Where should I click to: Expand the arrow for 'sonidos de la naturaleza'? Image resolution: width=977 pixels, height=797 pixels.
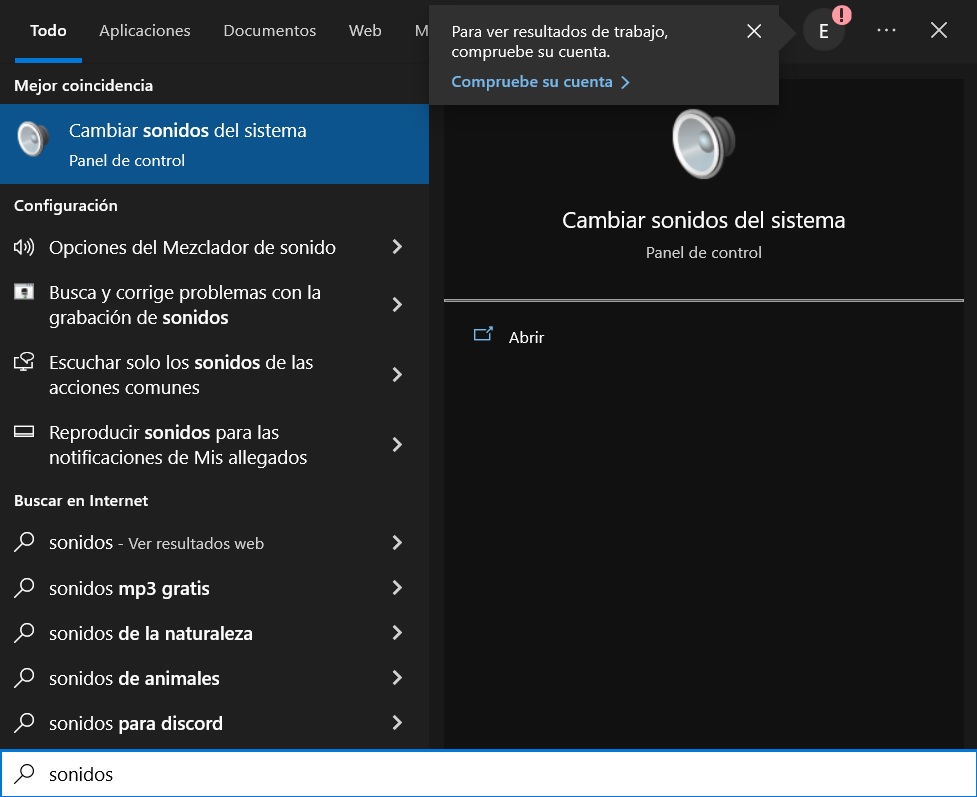(397, 632)
